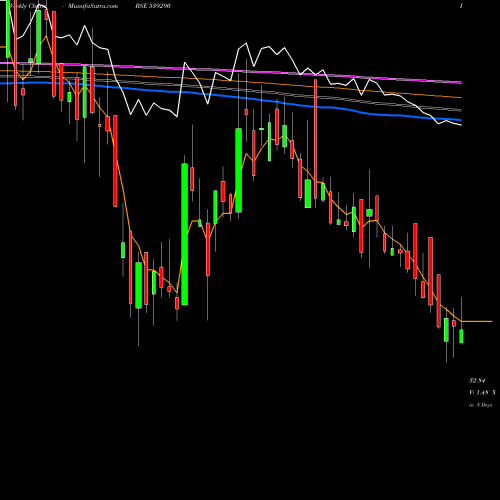Click the "MunafaSutra.com" text at top
500x500 pixels.
[93, 6]
